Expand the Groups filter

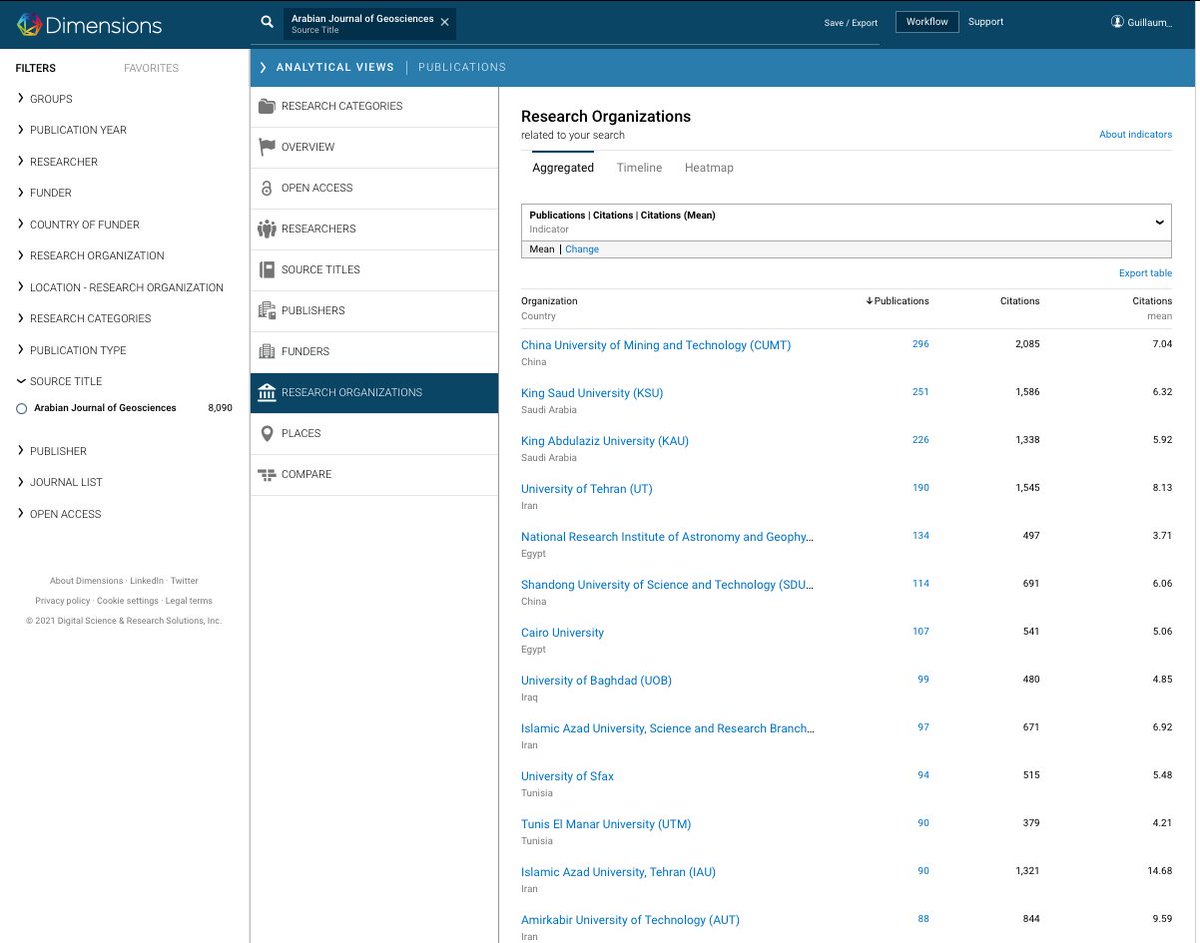21,99
